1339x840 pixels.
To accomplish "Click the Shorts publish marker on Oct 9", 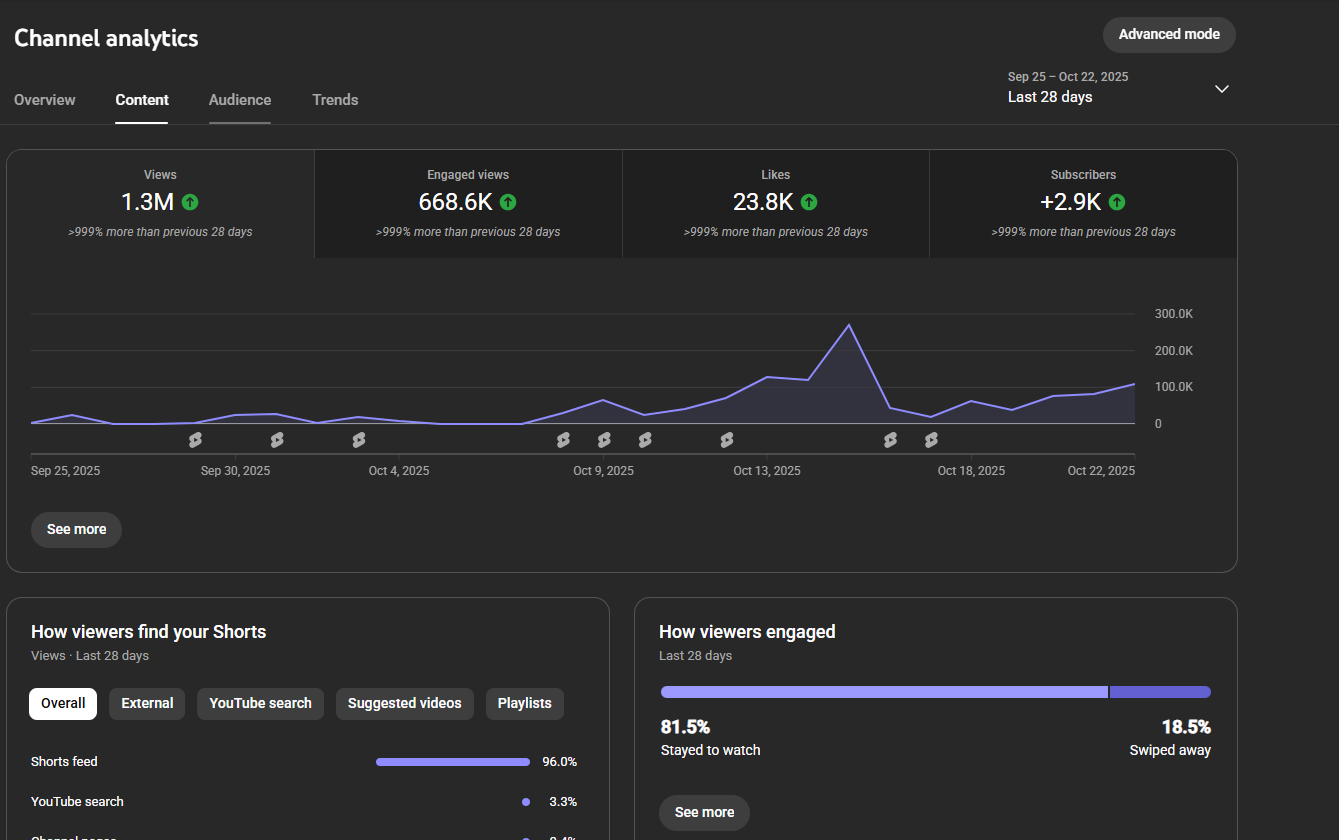I will coord(604,440).
